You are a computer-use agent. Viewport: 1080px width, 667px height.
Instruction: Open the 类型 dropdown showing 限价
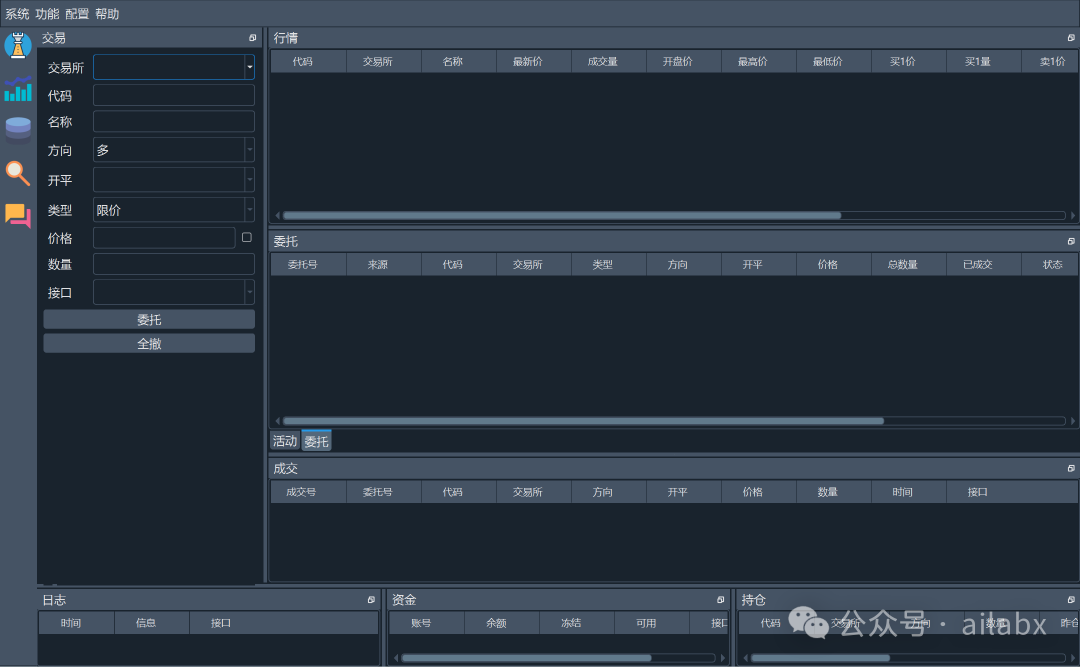click(x=174, y=210)
